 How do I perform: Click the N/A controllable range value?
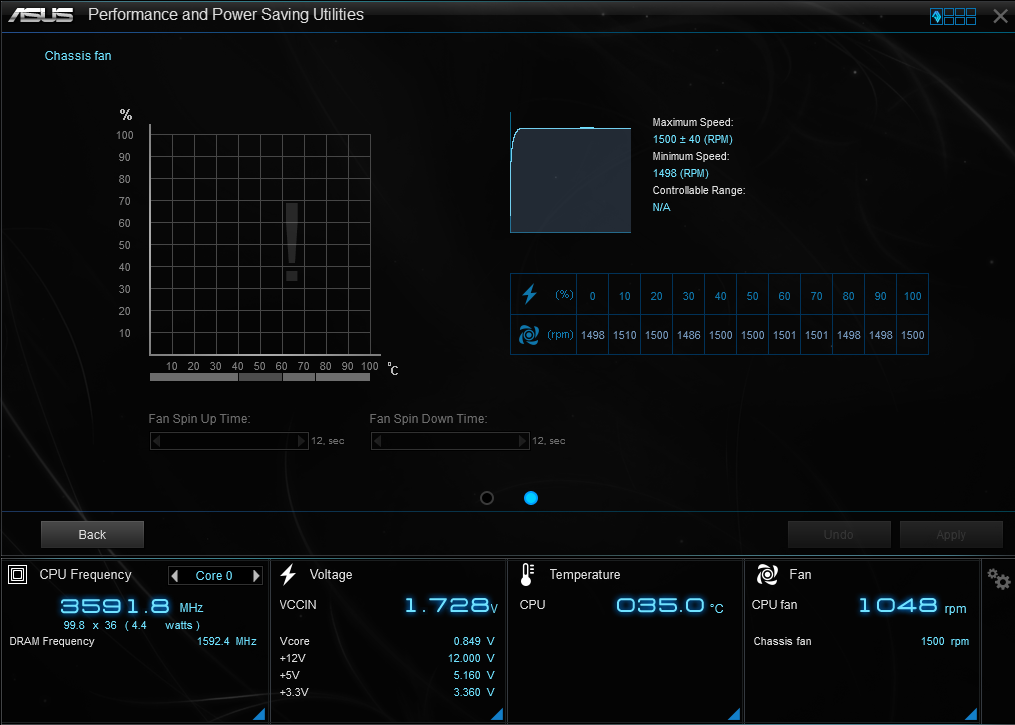pos(661,207)
